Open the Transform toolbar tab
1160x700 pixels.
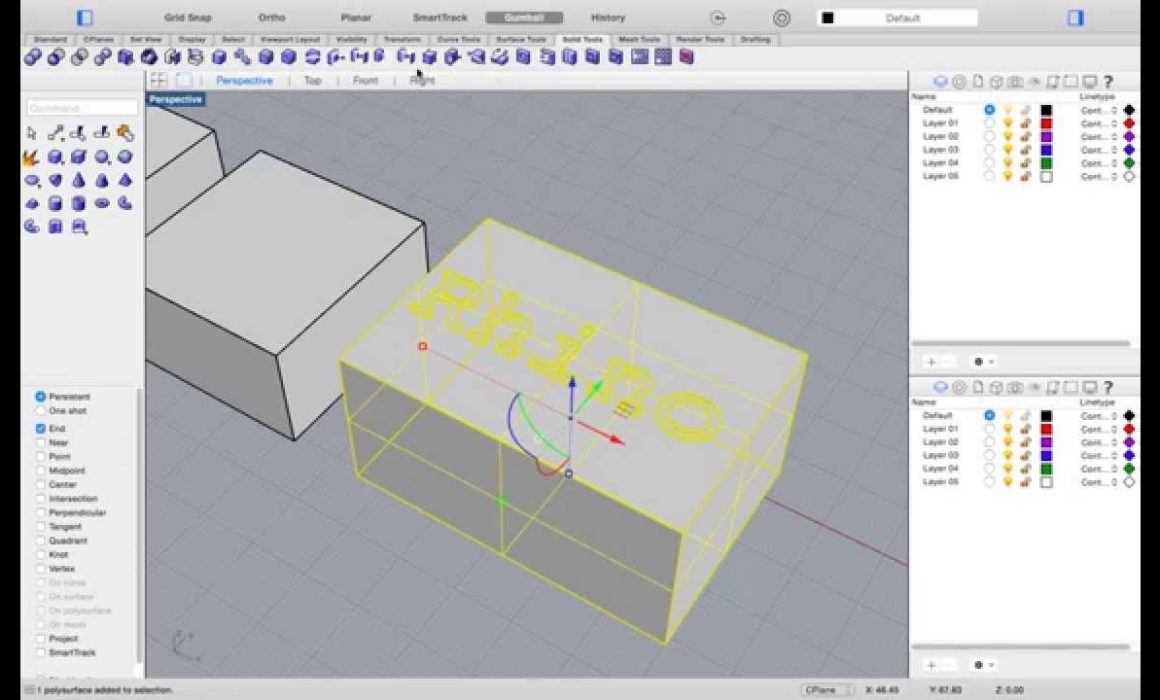[402, 39]
